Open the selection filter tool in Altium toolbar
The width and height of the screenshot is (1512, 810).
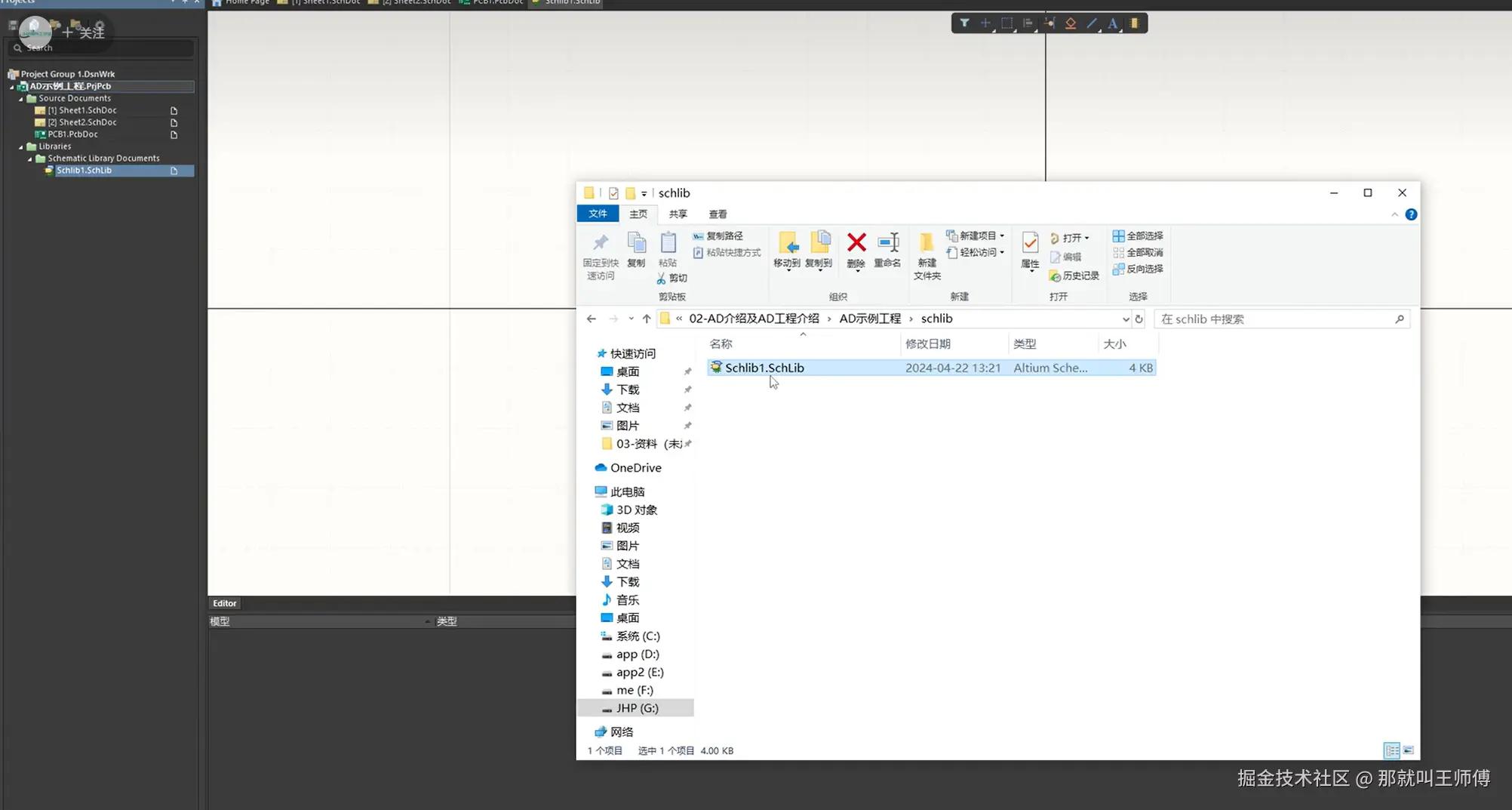coord(964,23)
